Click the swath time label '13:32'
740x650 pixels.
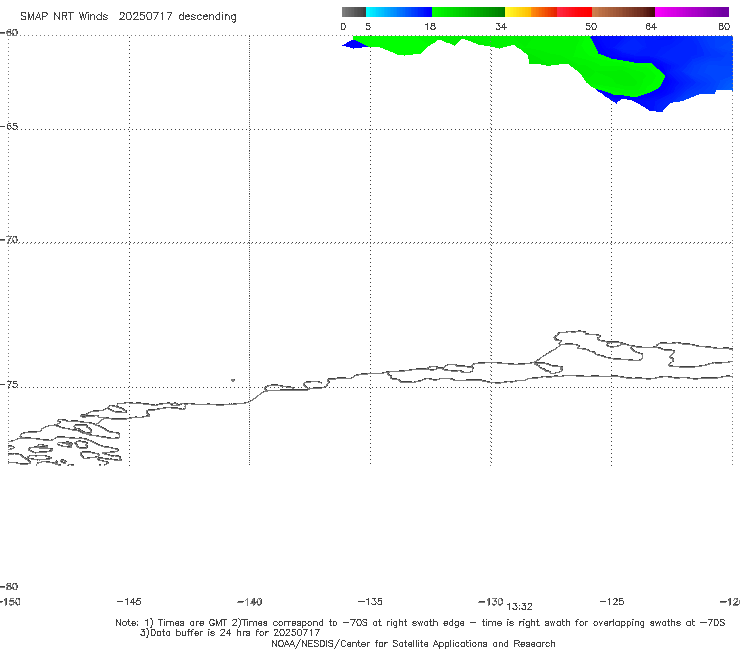click(519, 607)
